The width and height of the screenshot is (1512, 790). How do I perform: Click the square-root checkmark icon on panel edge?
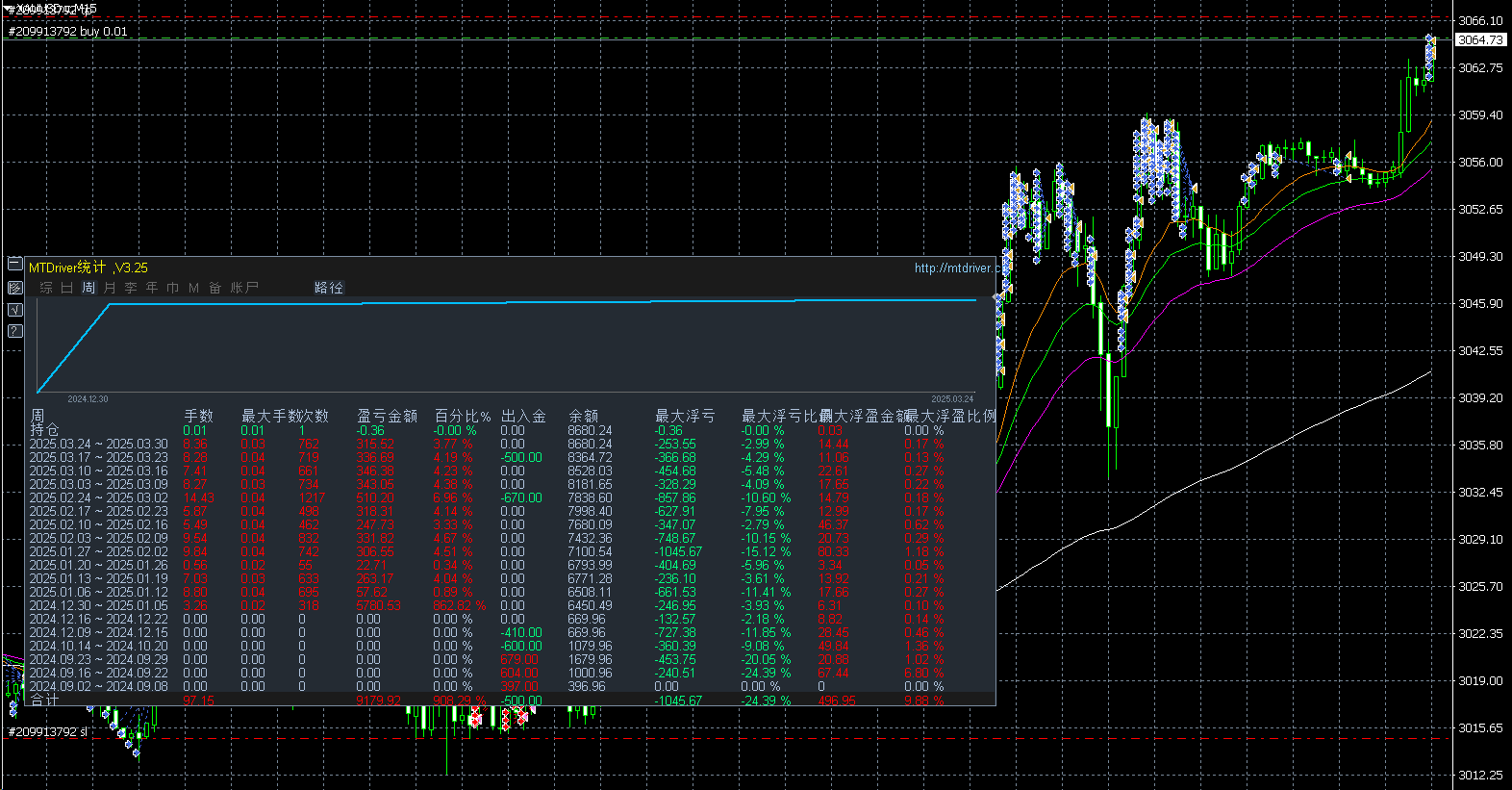pos(14,309)
